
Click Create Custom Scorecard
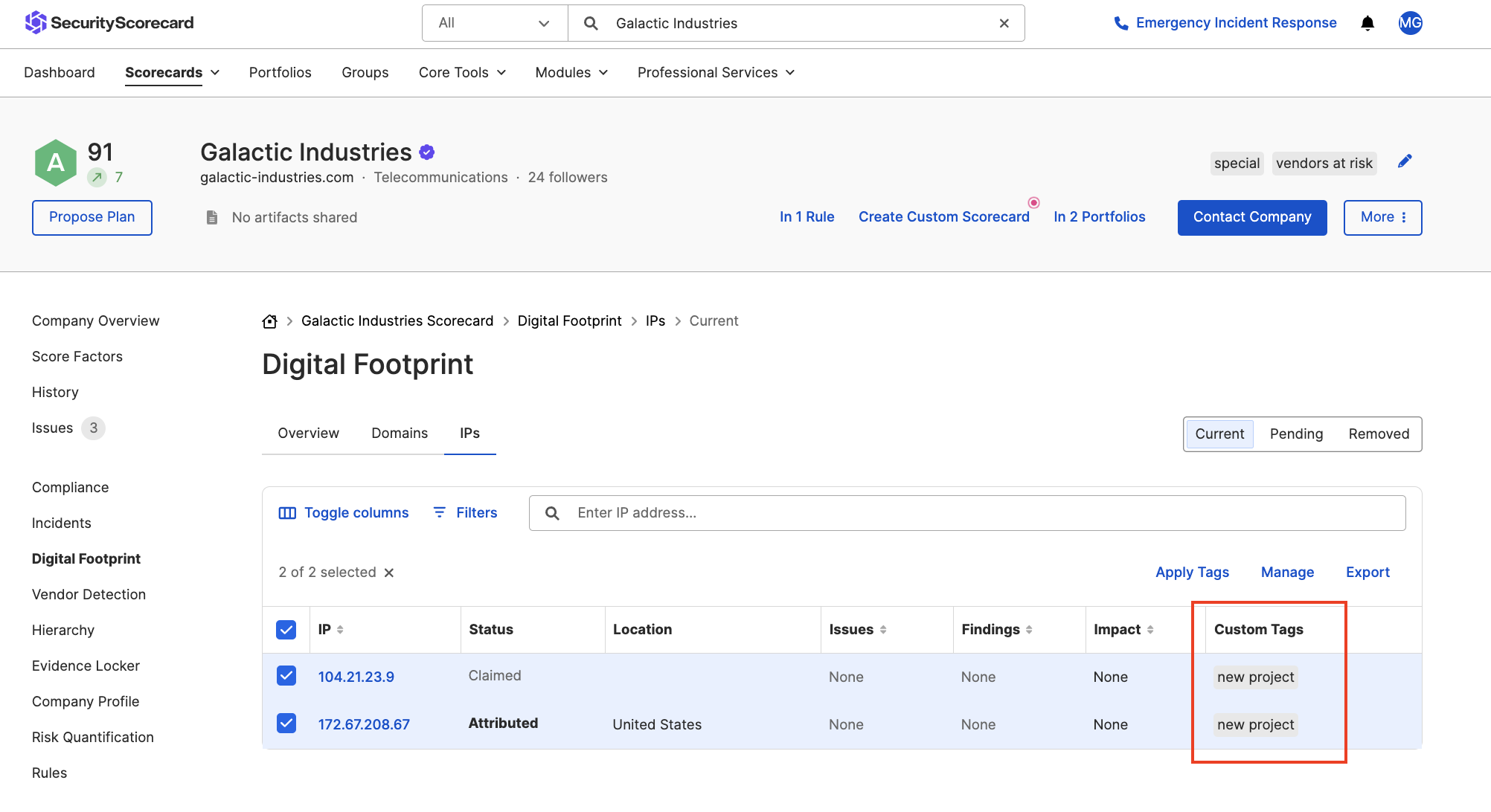click(x=943, y=217)
